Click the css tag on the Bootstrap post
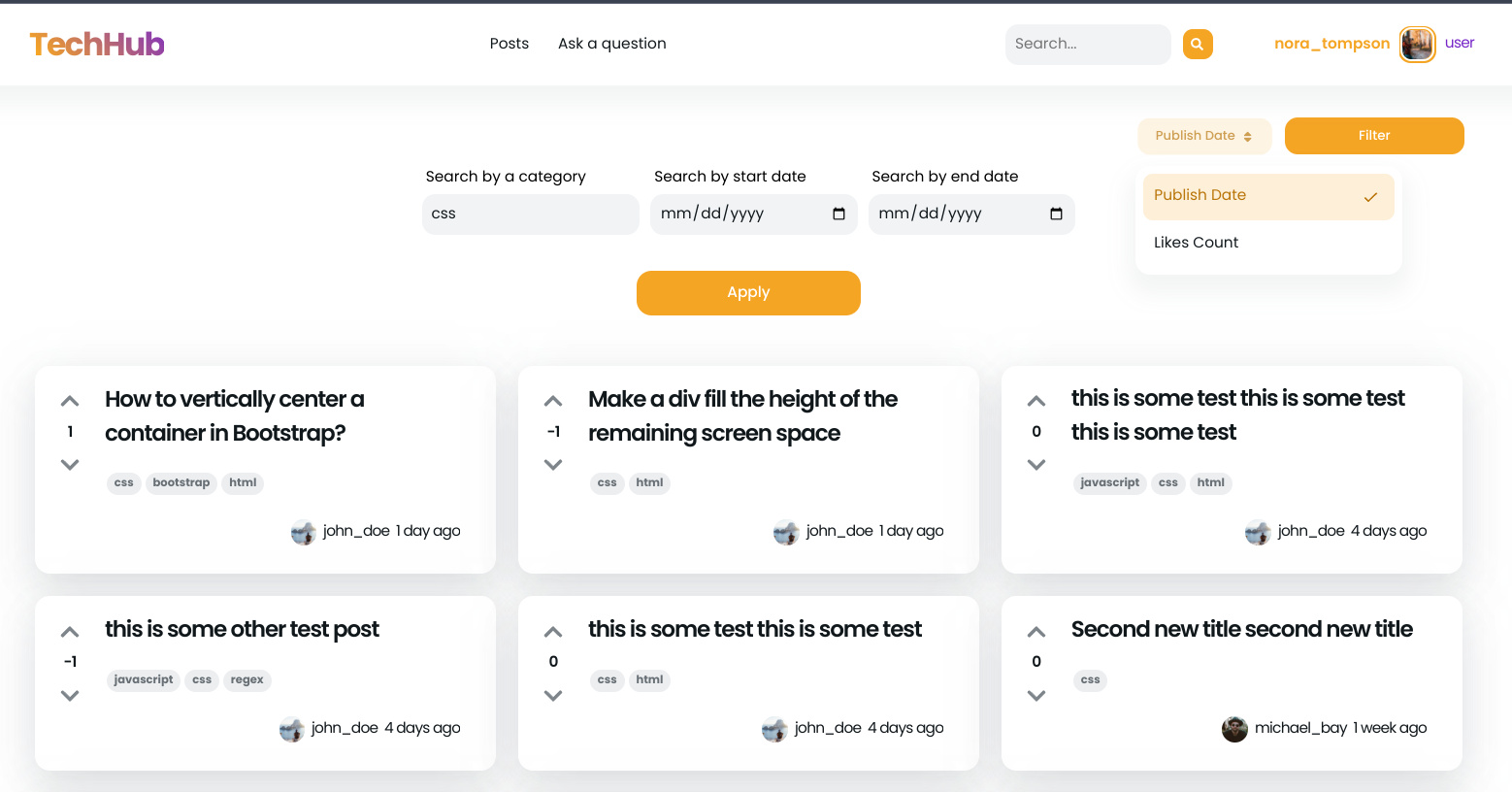The image size is (1512, 792). click(123, 482)
